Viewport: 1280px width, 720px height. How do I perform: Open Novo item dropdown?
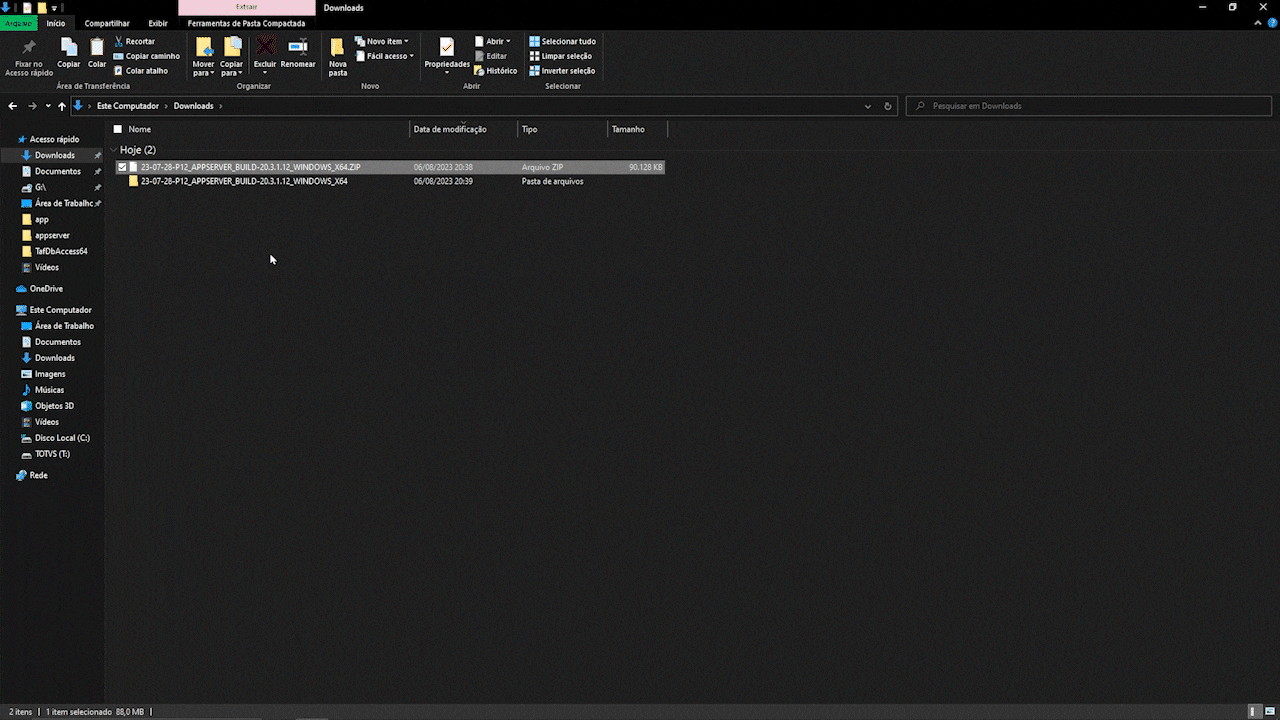(381, 42)
